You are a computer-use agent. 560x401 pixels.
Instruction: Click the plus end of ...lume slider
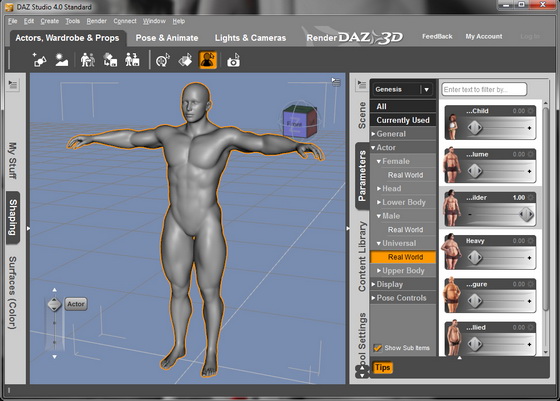click(x=529, y=171)
